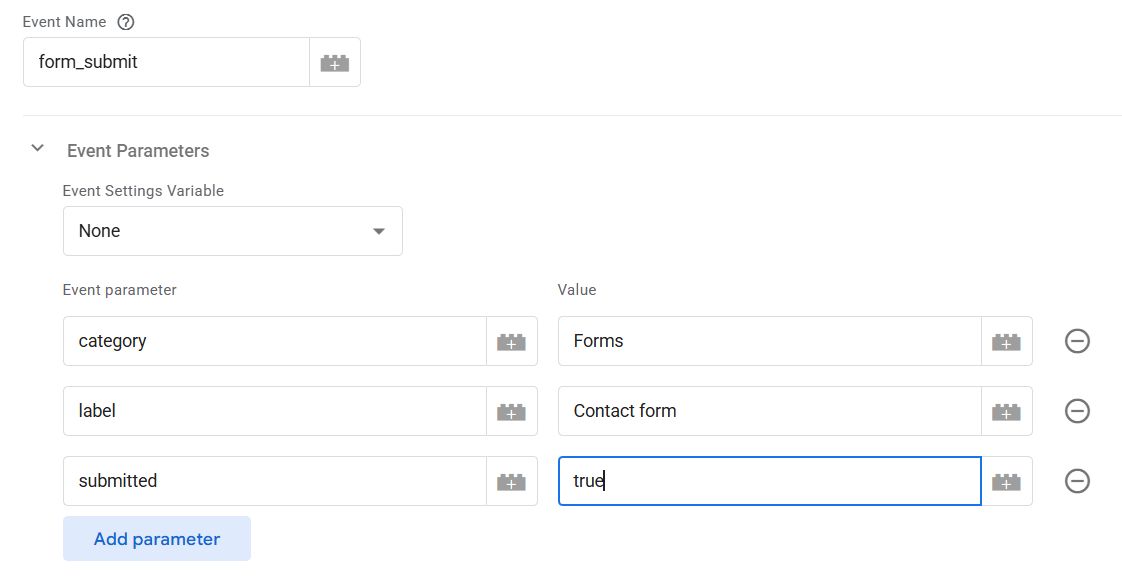Click inside the true value field

tap(760, 481)
